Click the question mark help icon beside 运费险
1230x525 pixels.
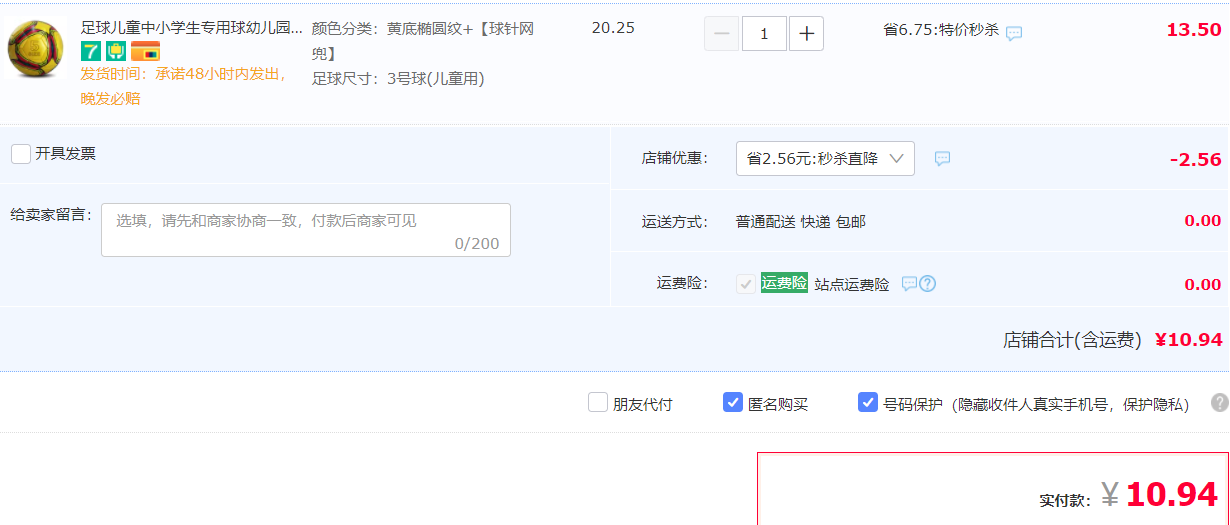pyautogui.click(x=927, y=284)
